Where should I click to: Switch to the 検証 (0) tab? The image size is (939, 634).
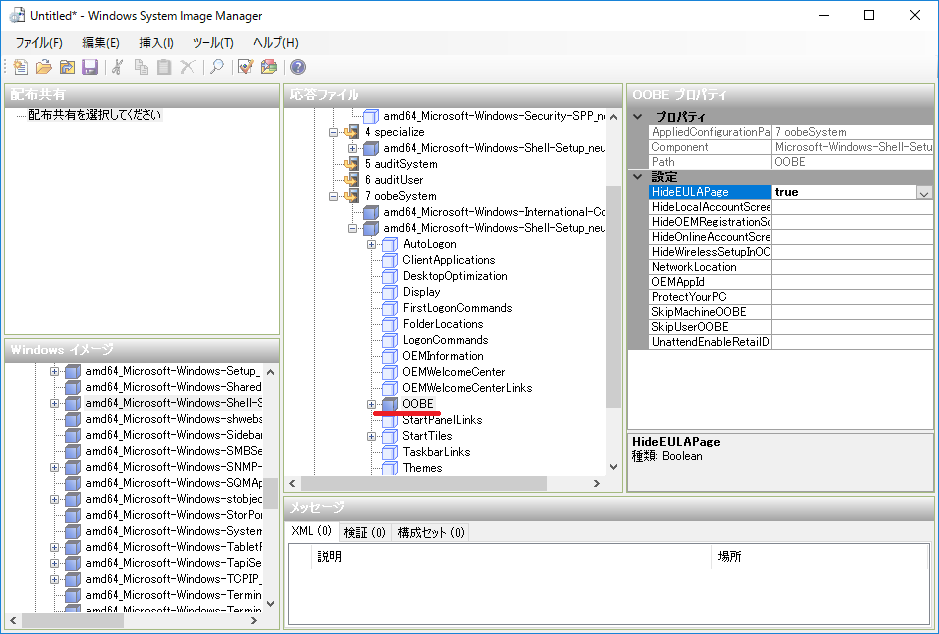(x=364, y=532)
